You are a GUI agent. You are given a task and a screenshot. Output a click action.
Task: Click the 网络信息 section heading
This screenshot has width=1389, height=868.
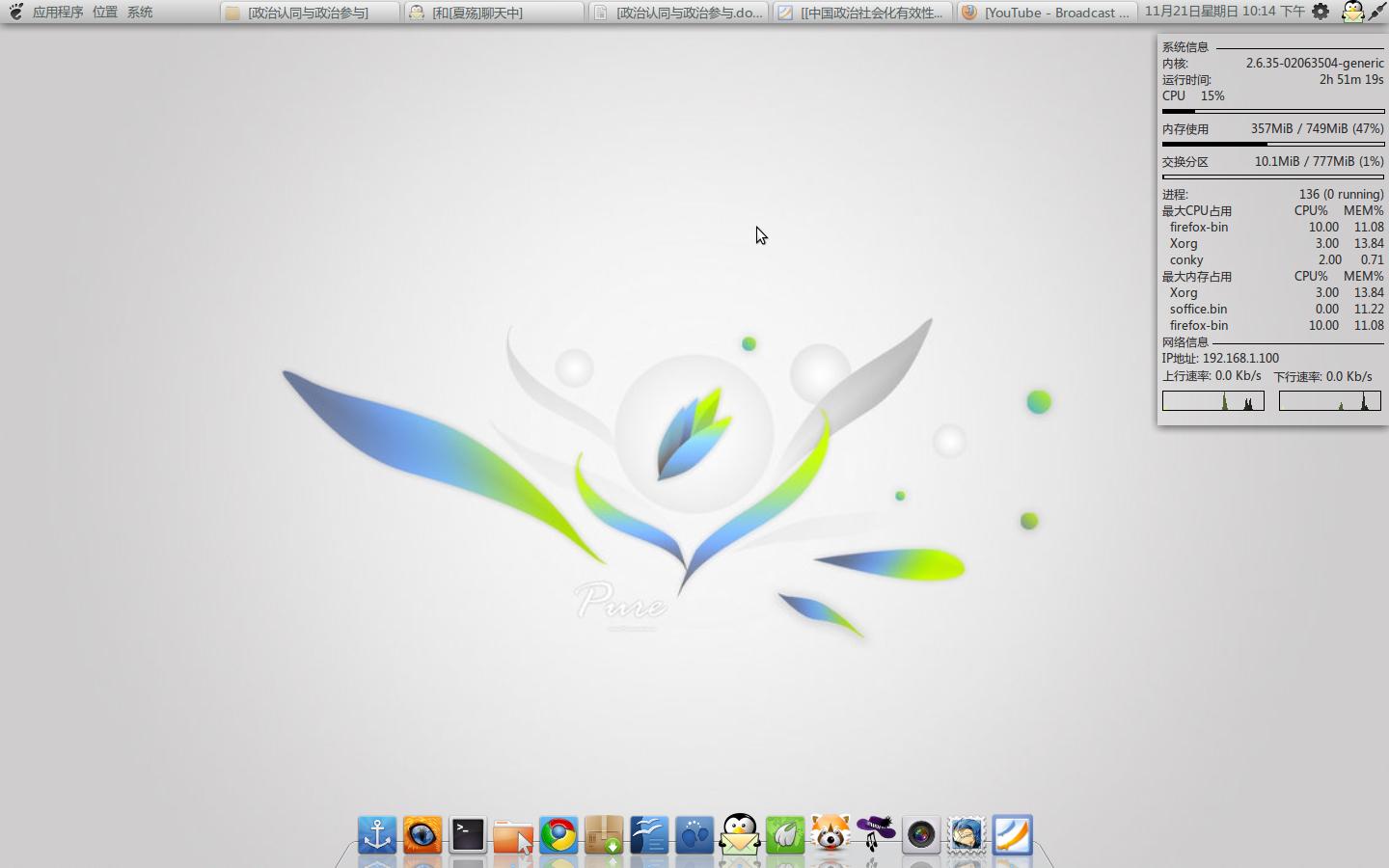coord(1185,342)
